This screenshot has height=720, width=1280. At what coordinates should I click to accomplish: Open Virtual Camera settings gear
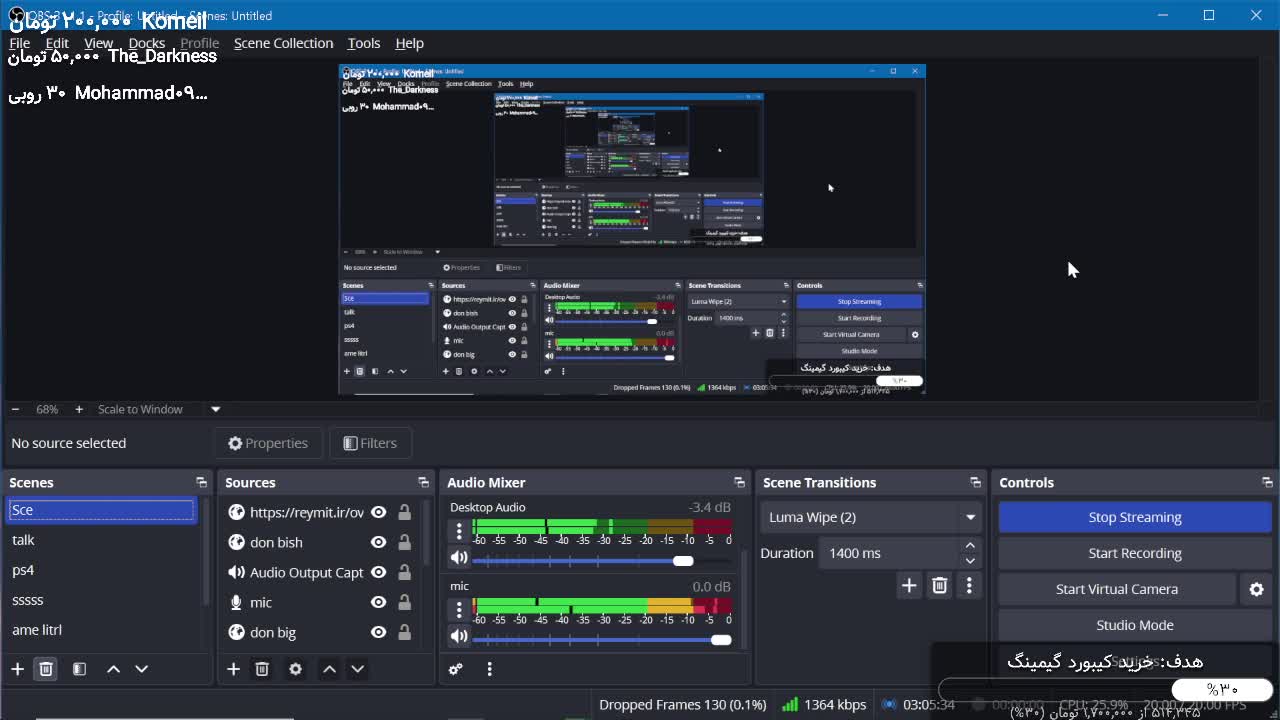point(1256,589)
